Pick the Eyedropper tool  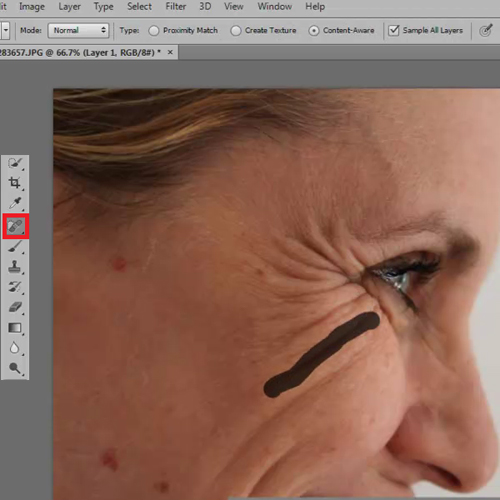tap(15, 203)
